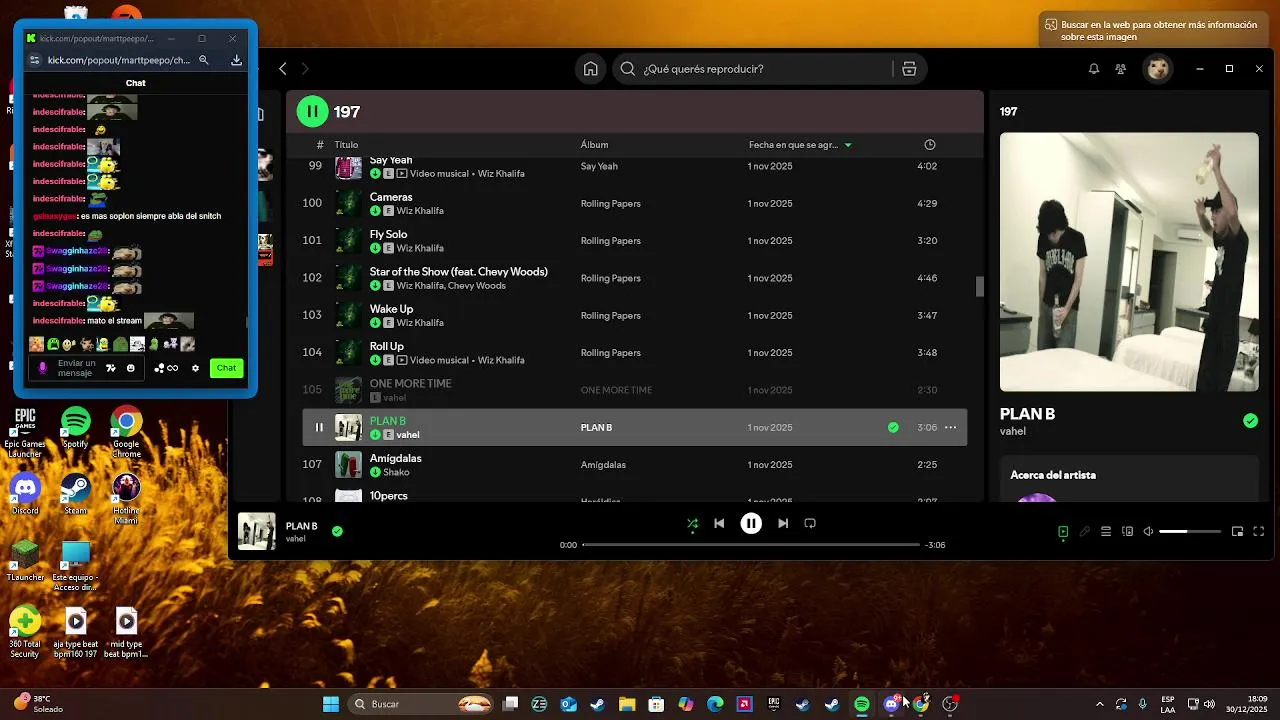The height and width of the screenshot is (720, 1280).
Task: Navigate forward with the Spotify arrow
Action: [305, 69]
